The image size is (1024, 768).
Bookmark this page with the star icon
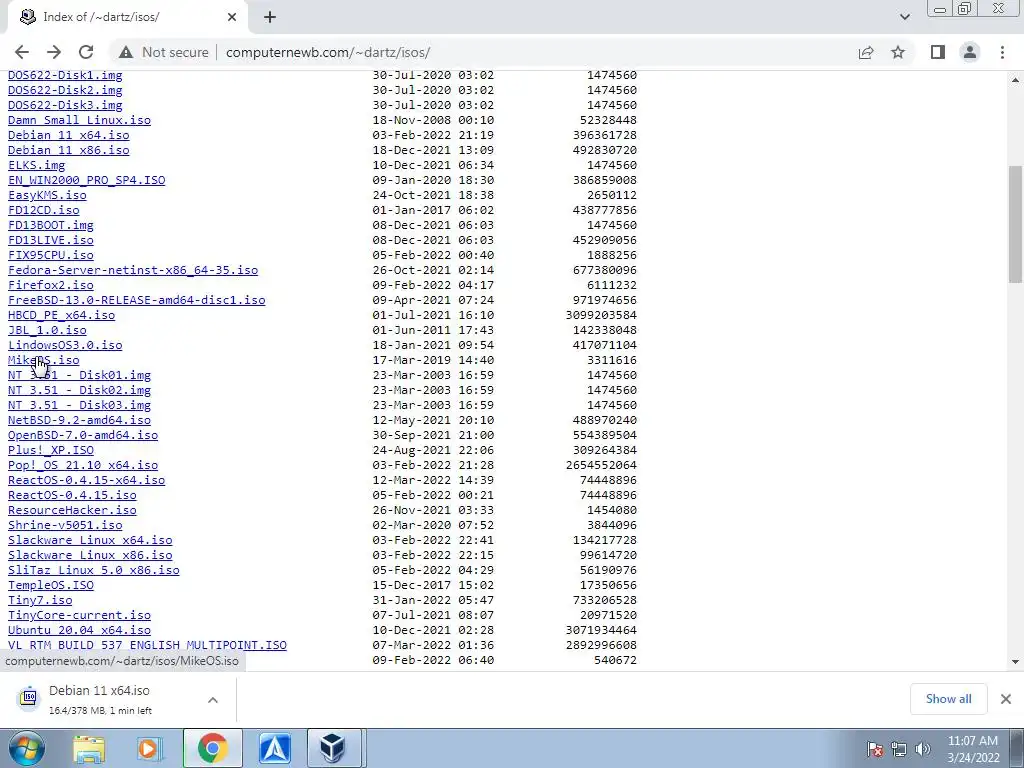point(898,52)
